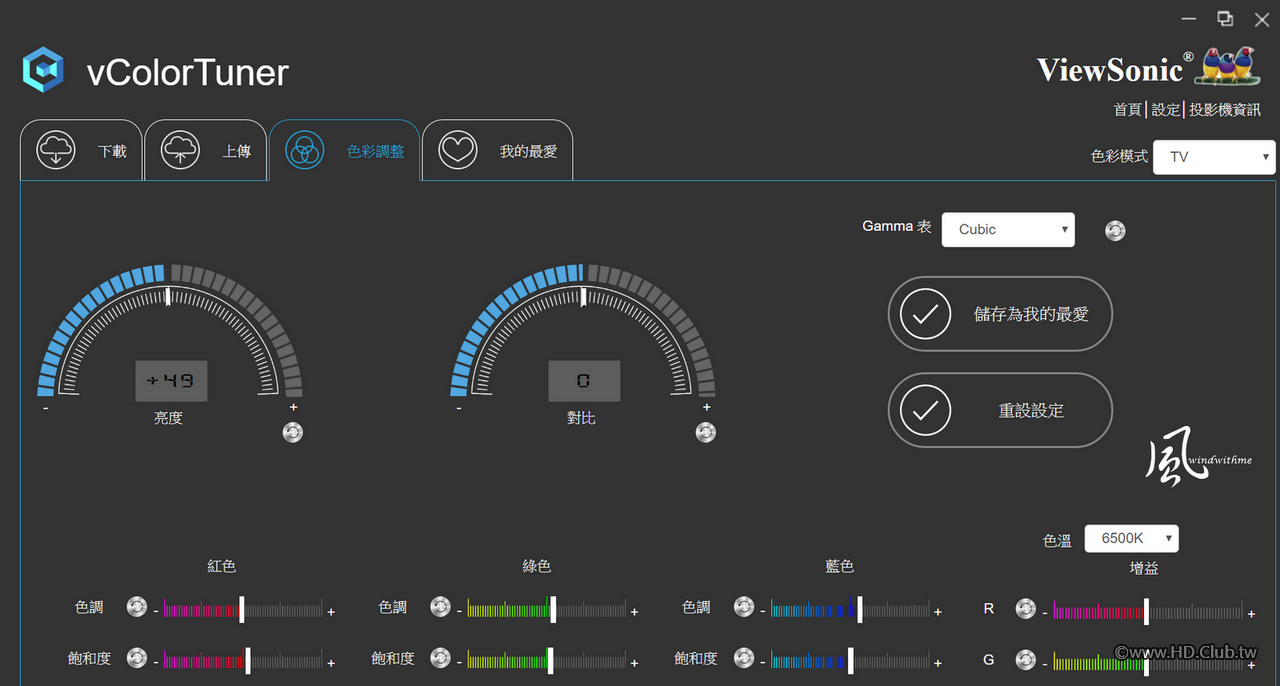Reset the R gain knob
This screenshot has width=1280, height=686.
click(x=1025, y=608)
